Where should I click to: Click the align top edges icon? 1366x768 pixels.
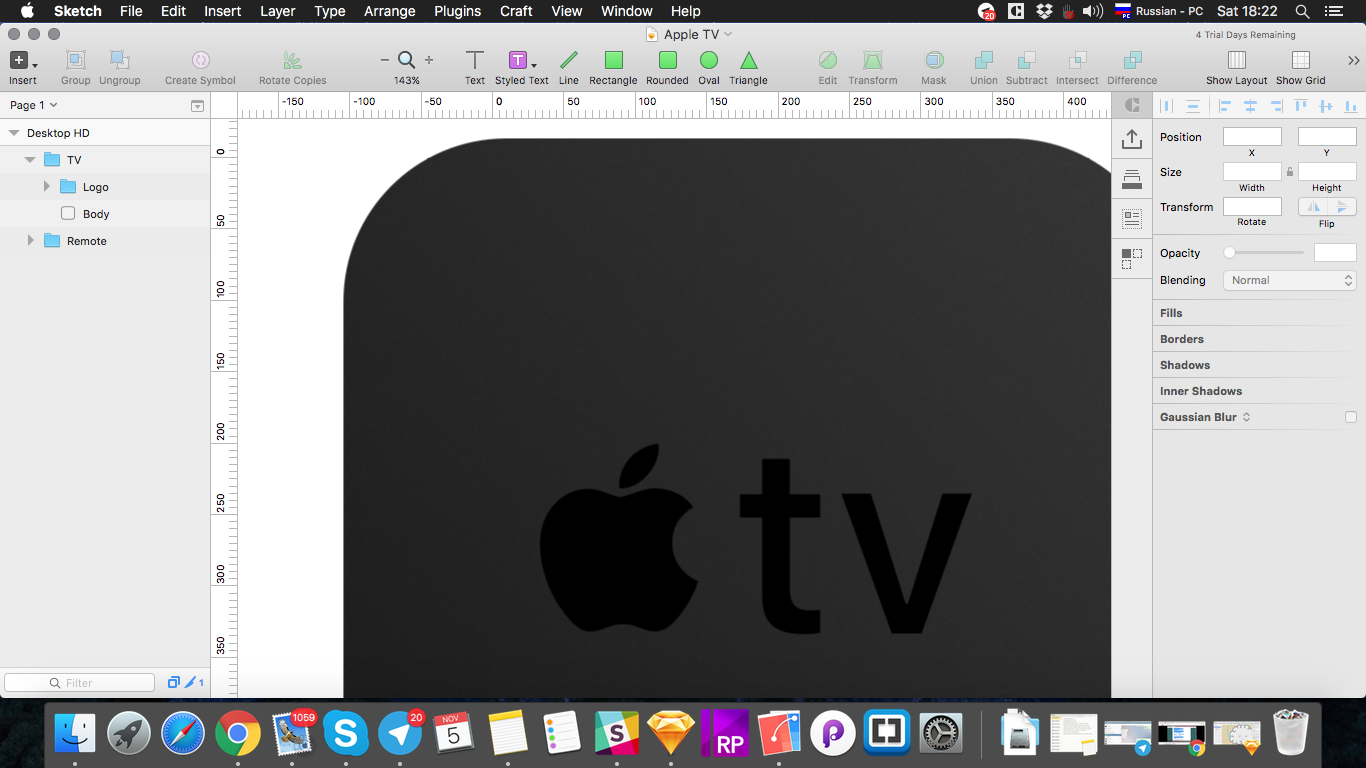pyautogui.click(x=1301, y=105)
